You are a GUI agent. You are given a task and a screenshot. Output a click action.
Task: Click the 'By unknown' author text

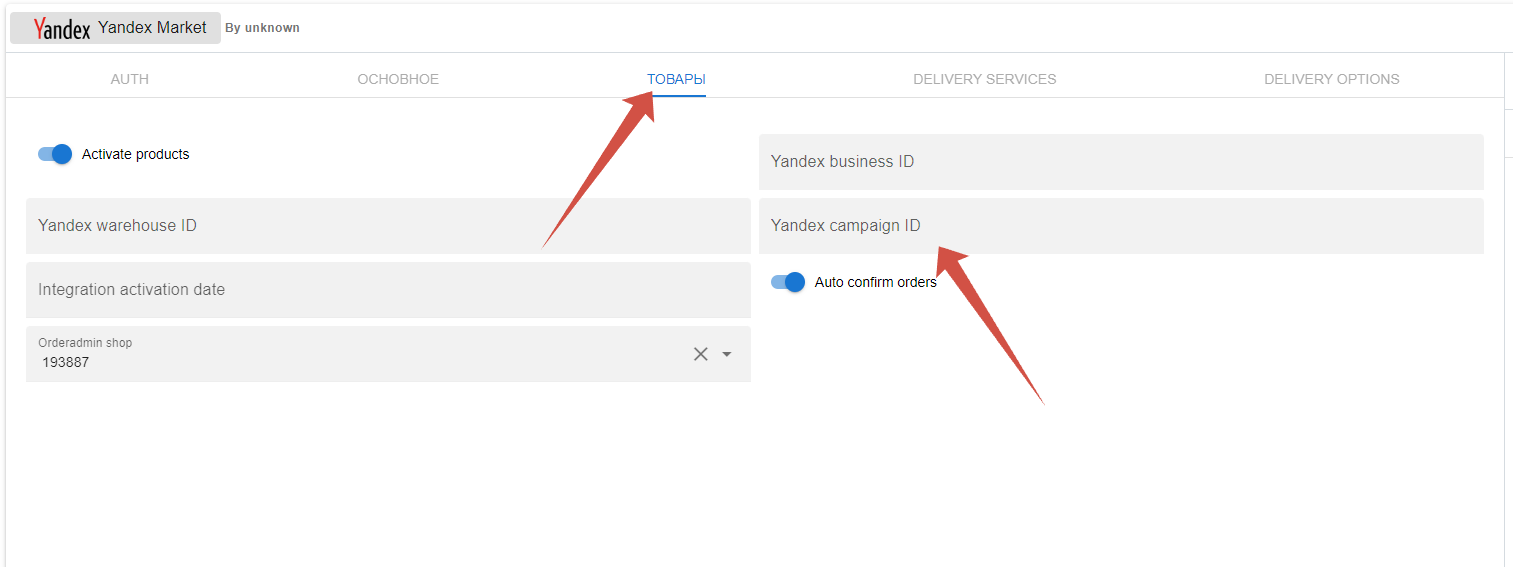[262, 28]
